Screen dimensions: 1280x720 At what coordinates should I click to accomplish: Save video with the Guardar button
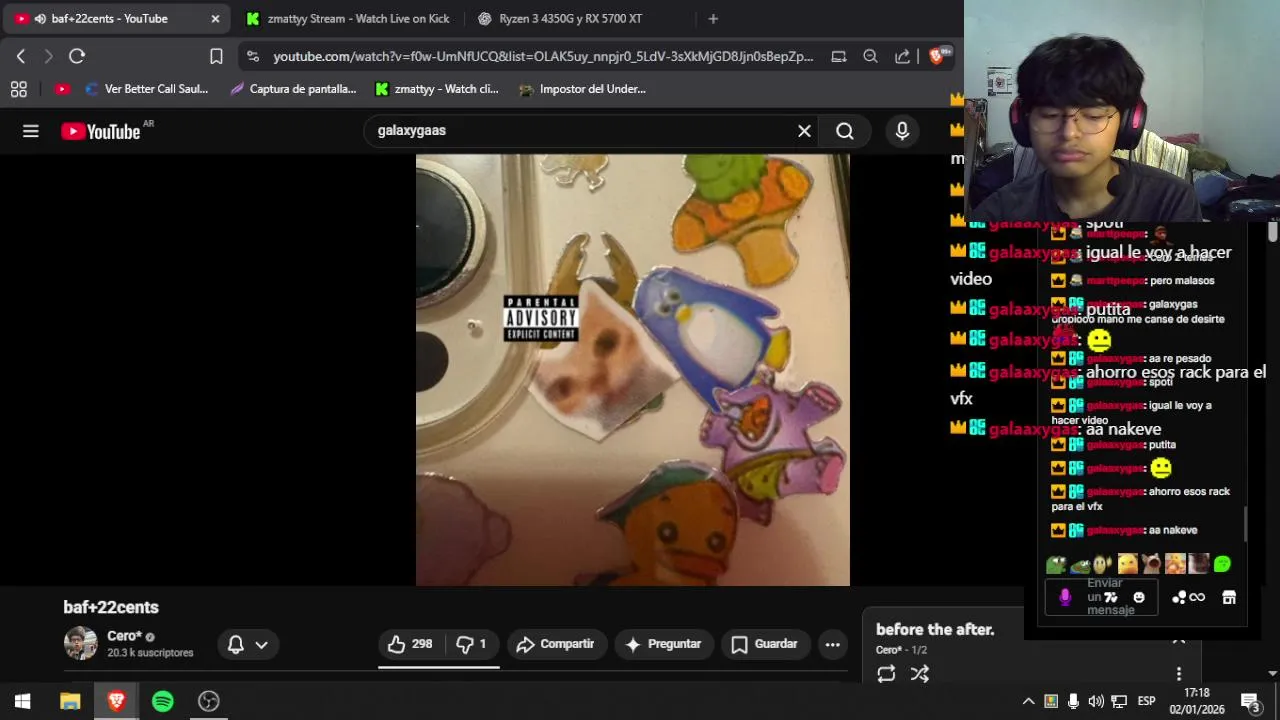tap(764, 644)
